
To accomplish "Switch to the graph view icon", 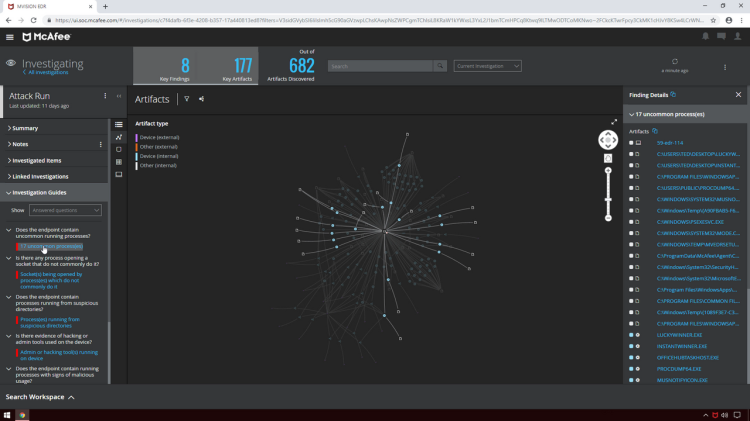I will [x=119, y=137].
